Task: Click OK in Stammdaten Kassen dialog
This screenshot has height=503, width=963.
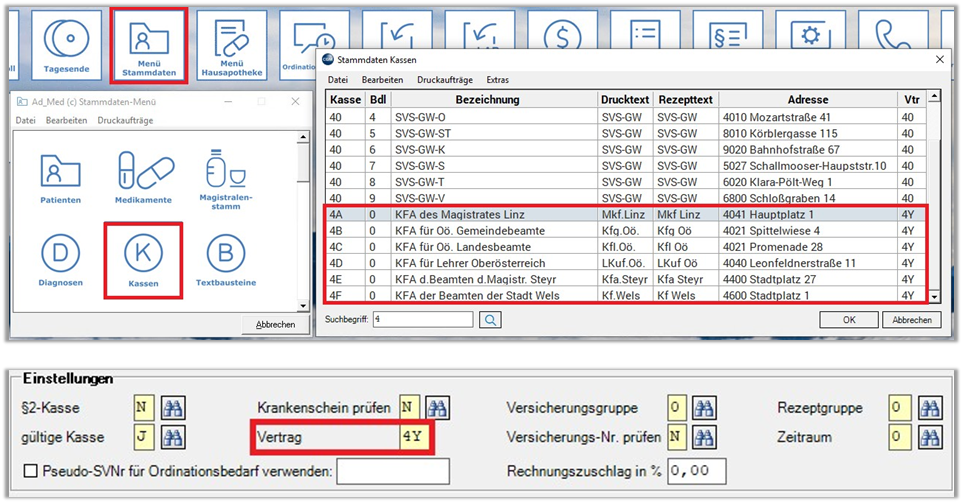Action: 848,320
